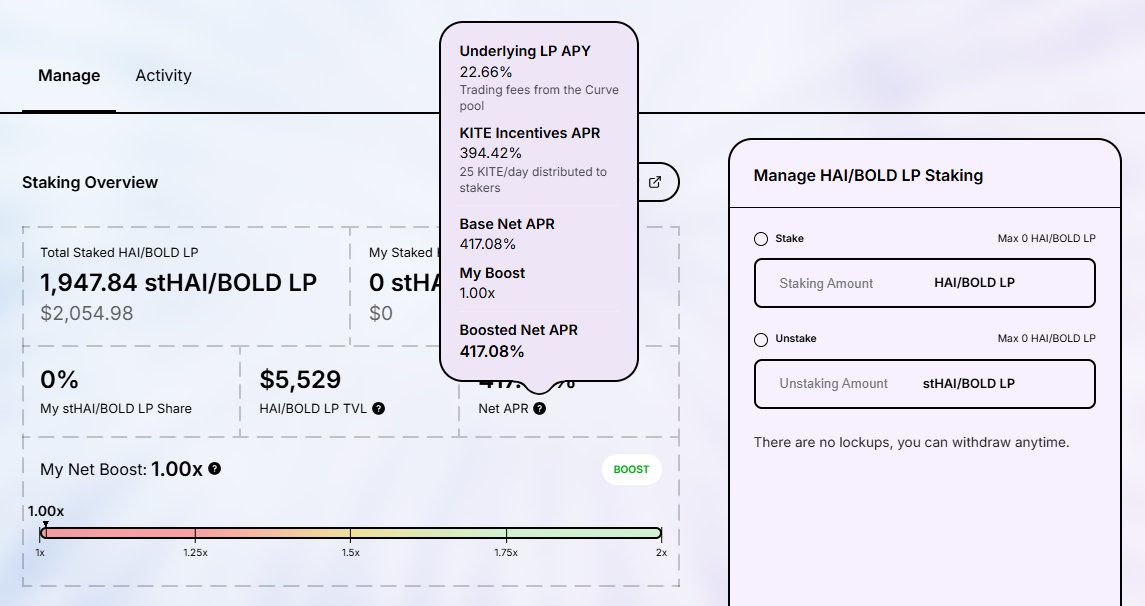The height and width of the screenshot is (606, 1145).
Task: Focus the Unstaking Amount input field
Action: coord(924,384)
